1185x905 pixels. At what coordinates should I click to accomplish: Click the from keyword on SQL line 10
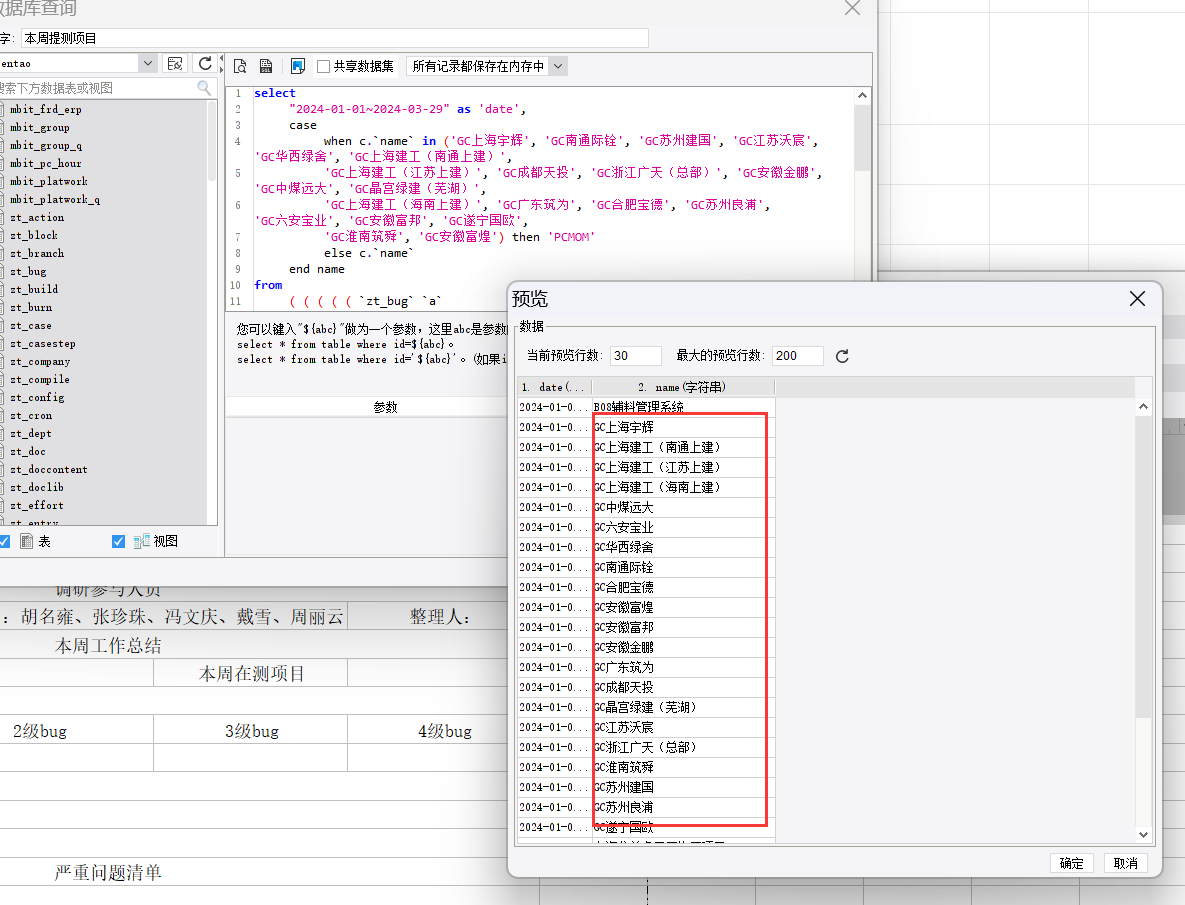[x=268, y=285]
